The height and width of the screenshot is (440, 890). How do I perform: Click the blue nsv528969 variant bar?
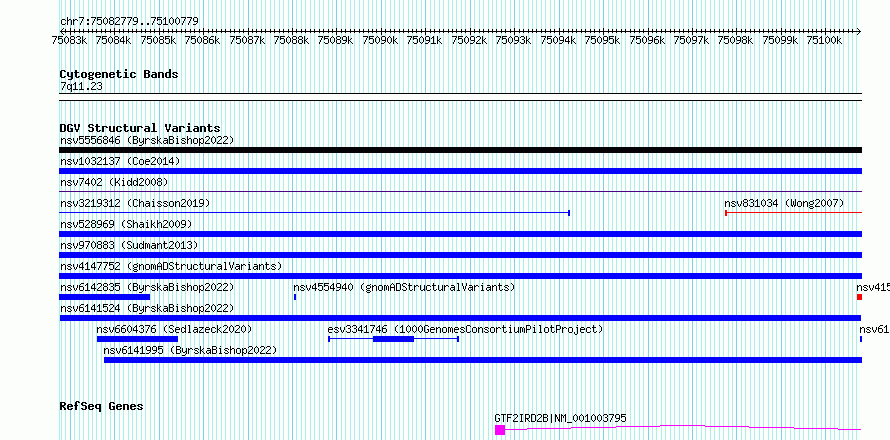pyautogui.click(x=460, y=234)
